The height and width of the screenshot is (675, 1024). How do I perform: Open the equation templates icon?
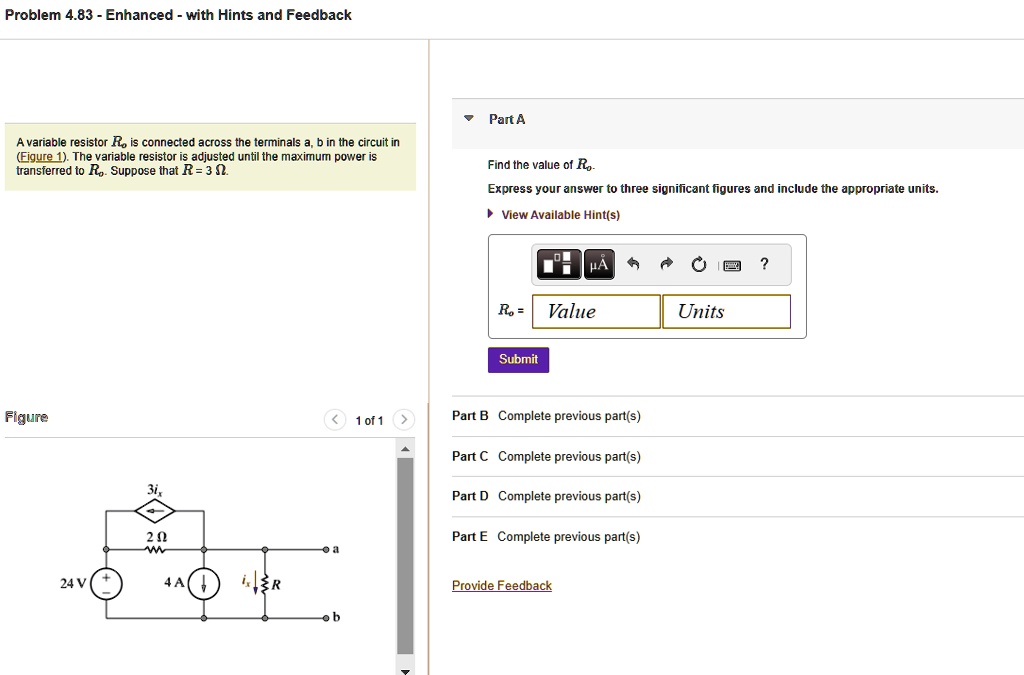click(x=557, y=264)
